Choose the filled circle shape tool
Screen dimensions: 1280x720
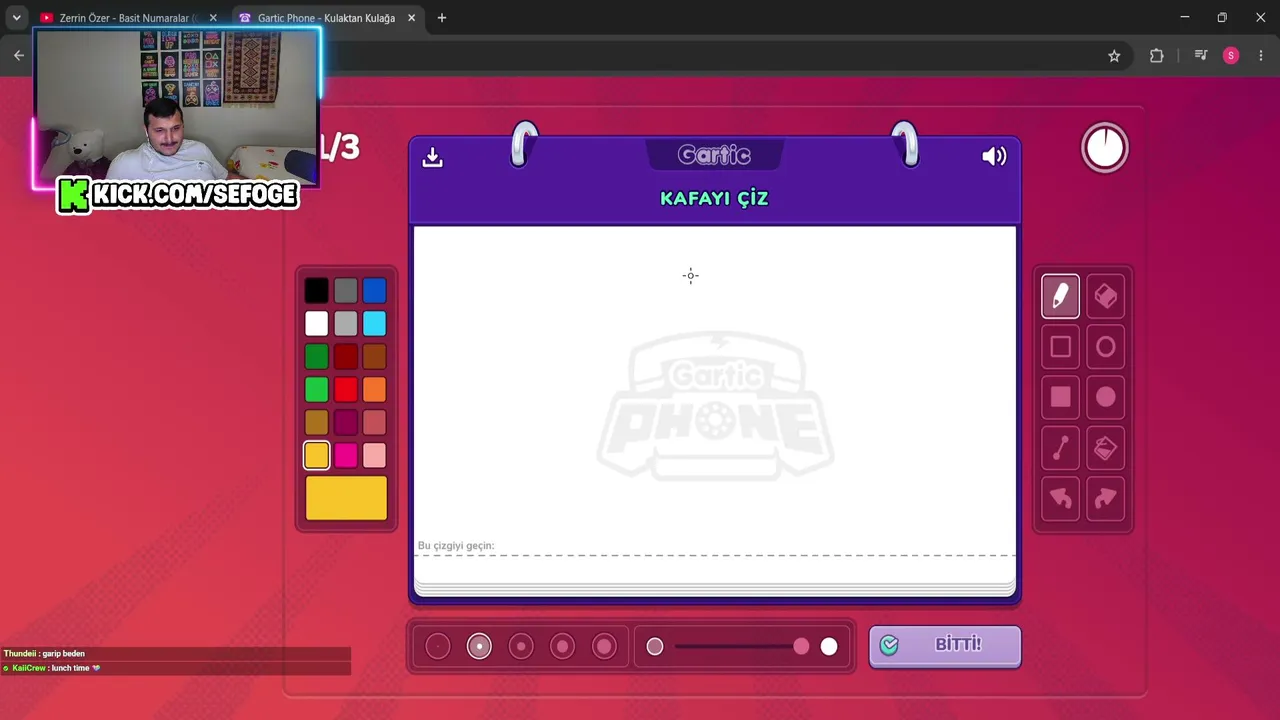tap(1105, 397)
